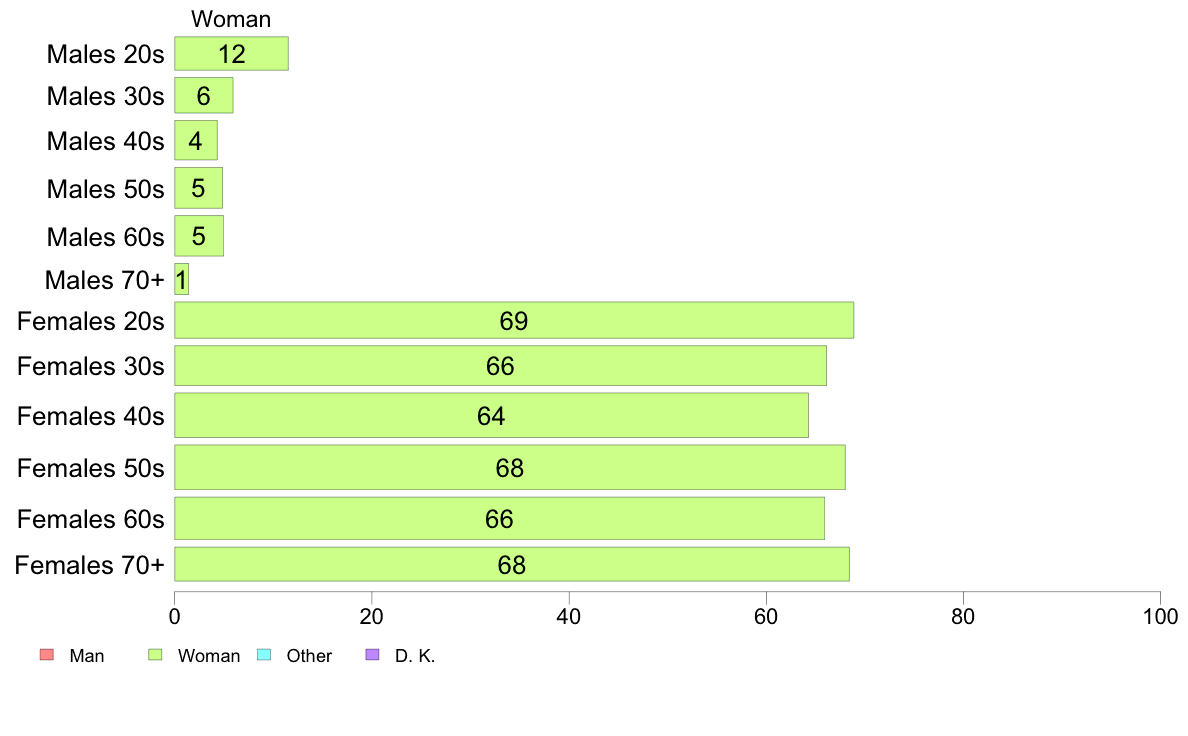Click the Other legend text label
Image resolution: width=1188 pixels, height=736 pixels.
[x=309, y=656]
